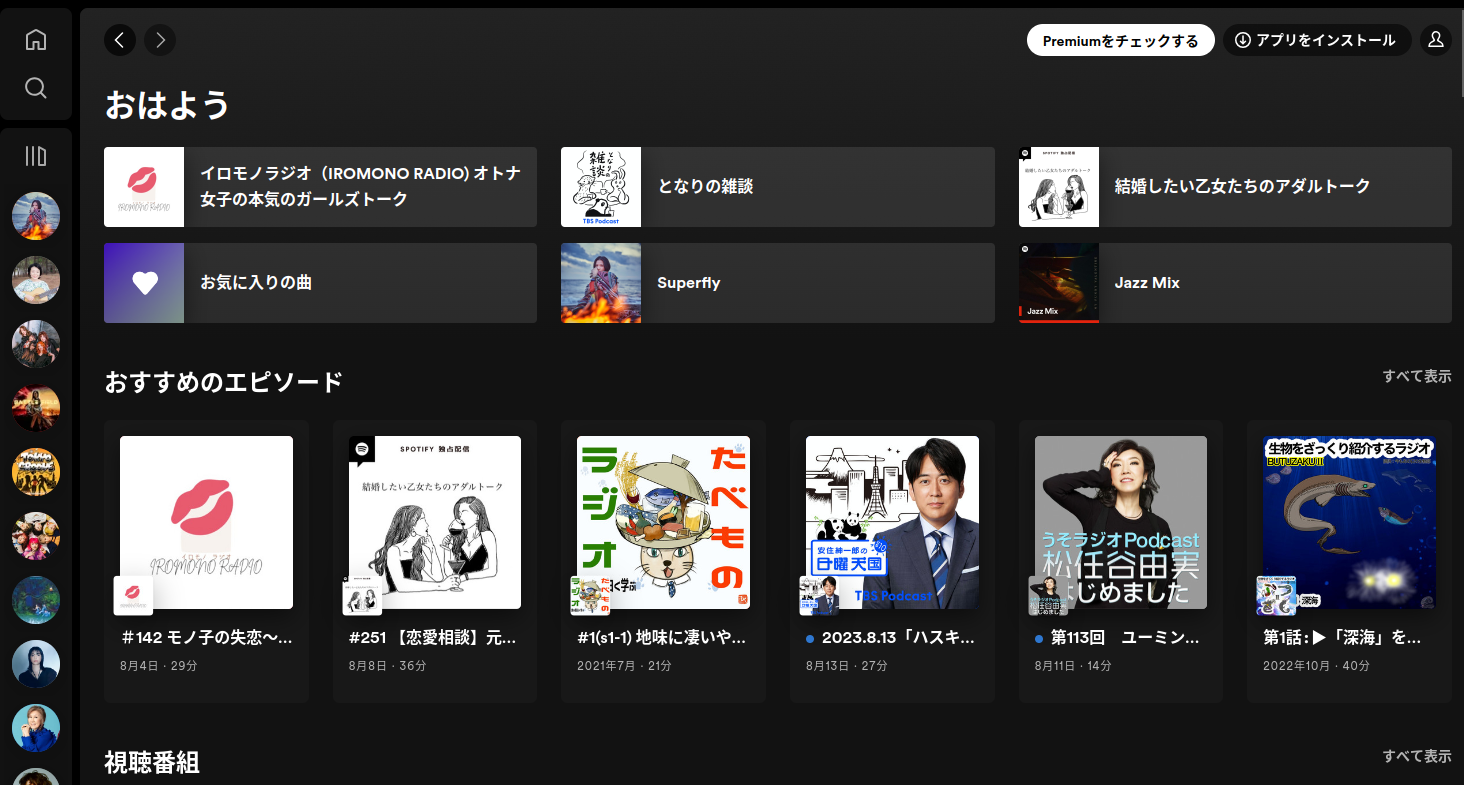This screenshot has height=785, width=1464.
Task: Click Superfly artist tile thumbnail
Action: coord(601,283)
